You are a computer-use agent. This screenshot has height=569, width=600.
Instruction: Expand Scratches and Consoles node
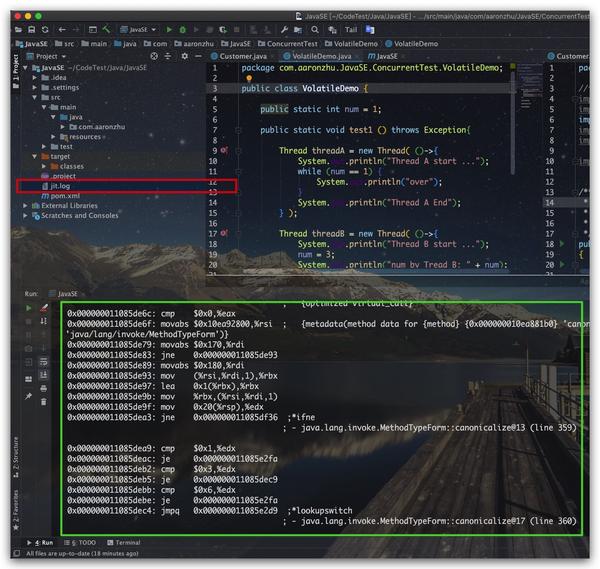point(25,216)
